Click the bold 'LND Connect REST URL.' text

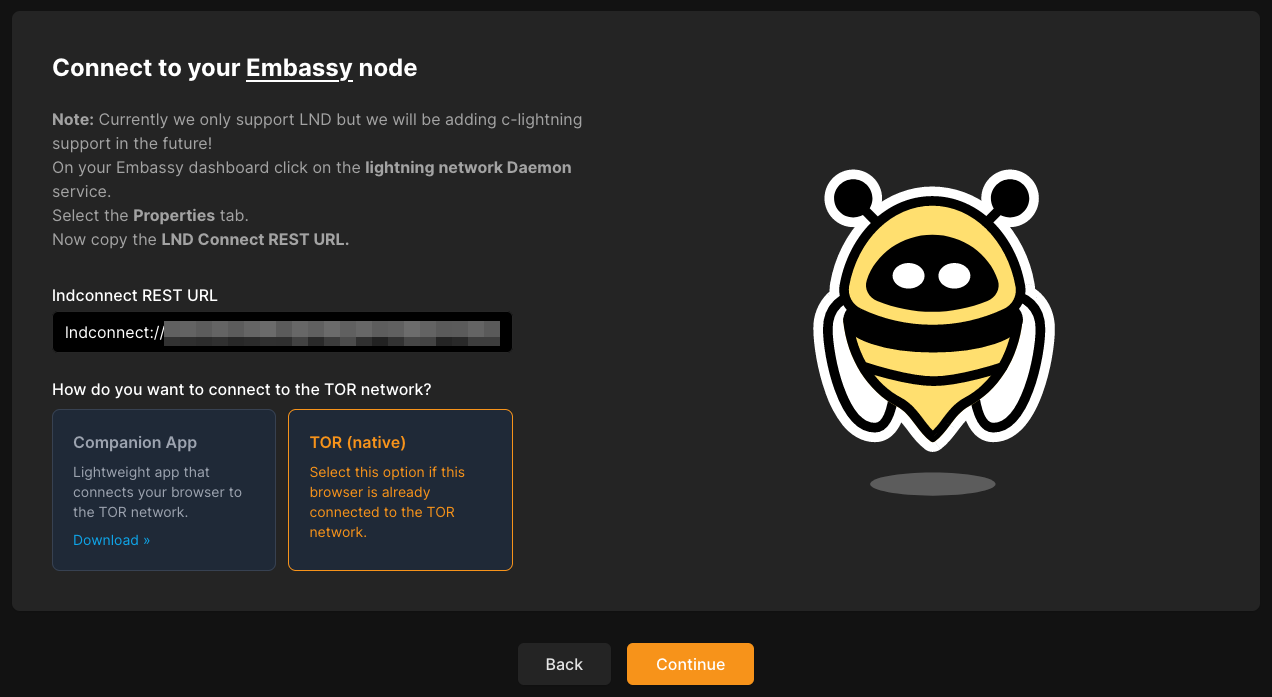(255, 239)
